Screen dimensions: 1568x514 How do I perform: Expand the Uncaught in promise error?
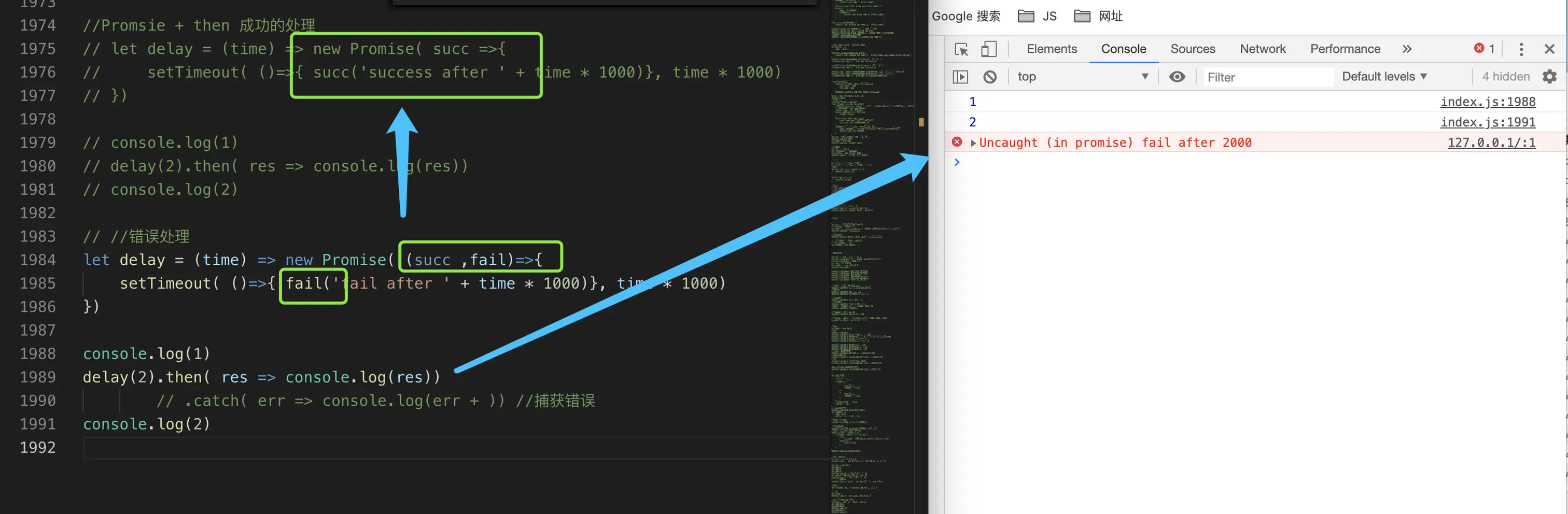(973, 143)
